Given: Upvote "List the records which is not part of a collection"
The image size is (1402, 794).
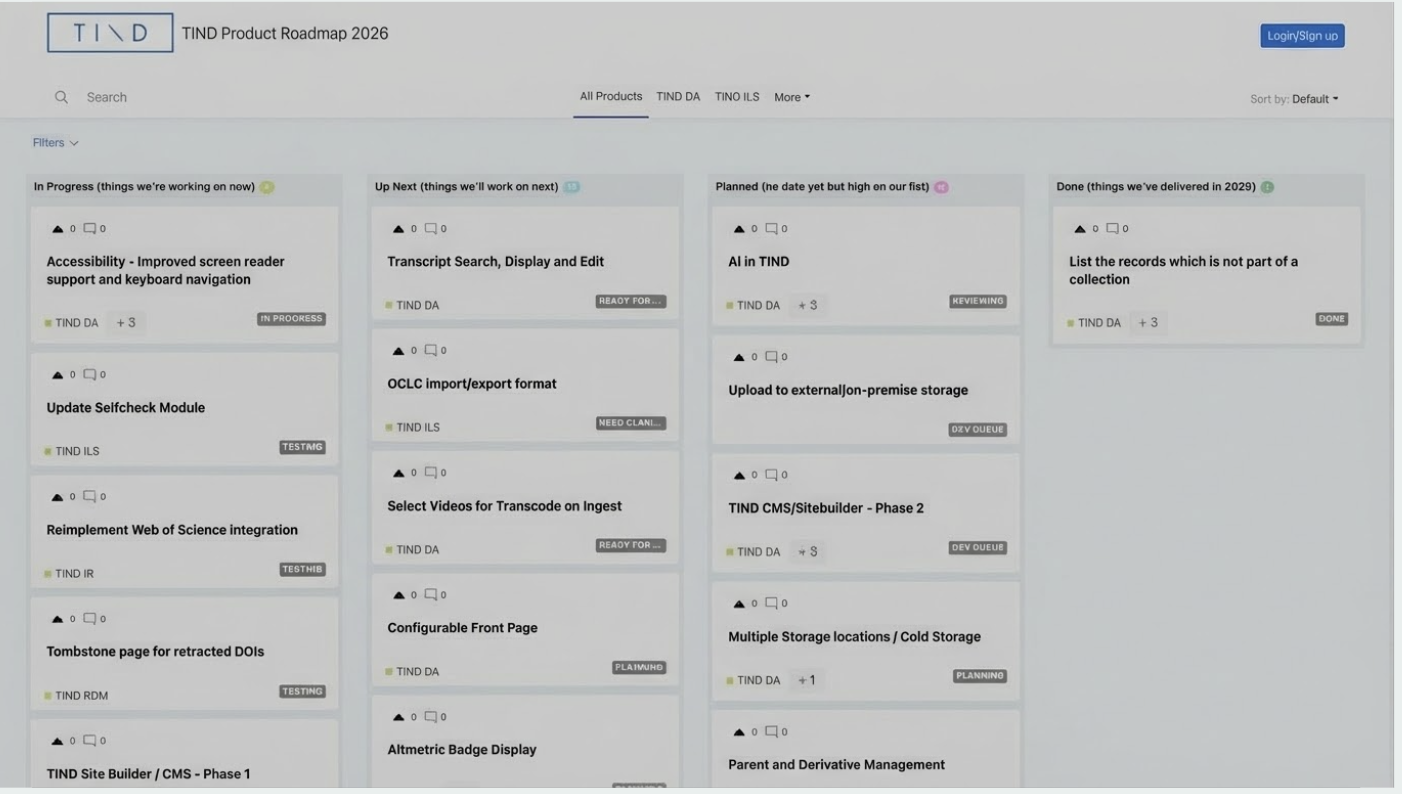Looking at the screenshot, I should (1078, 227).
